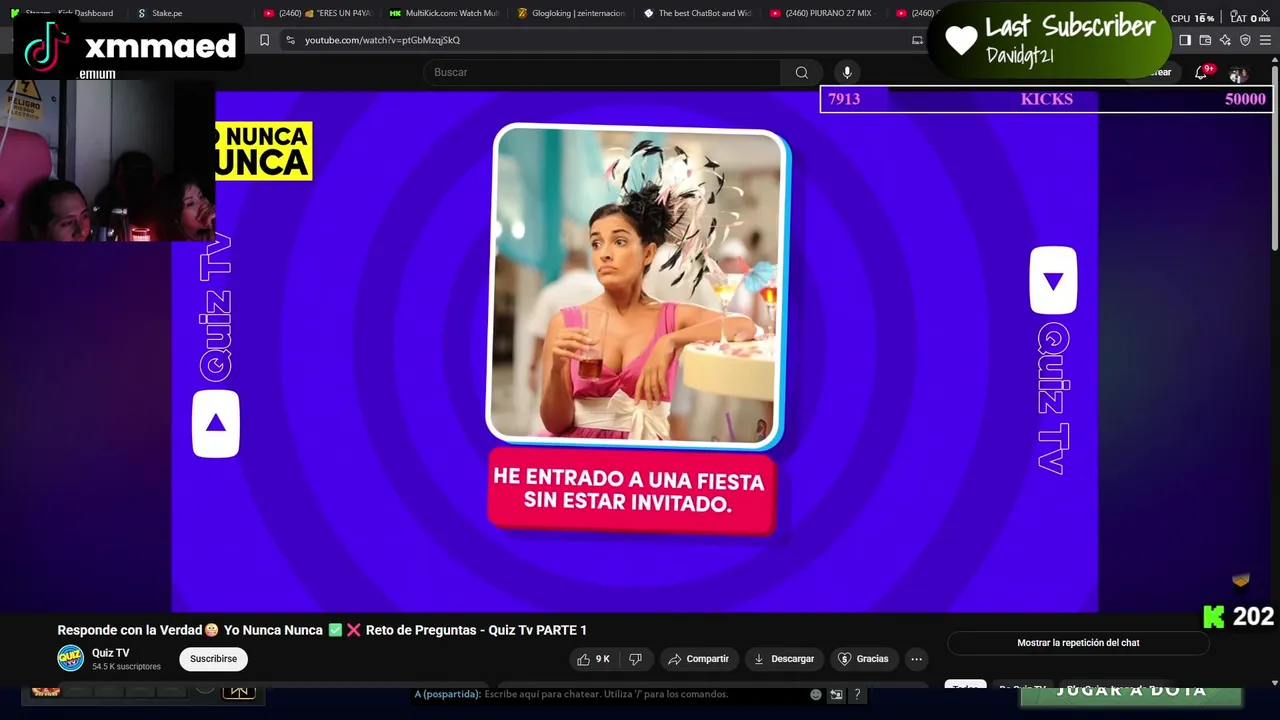Dislike the video with thumbs-down button
The image size is (1280, 720).
pos(635,659)
